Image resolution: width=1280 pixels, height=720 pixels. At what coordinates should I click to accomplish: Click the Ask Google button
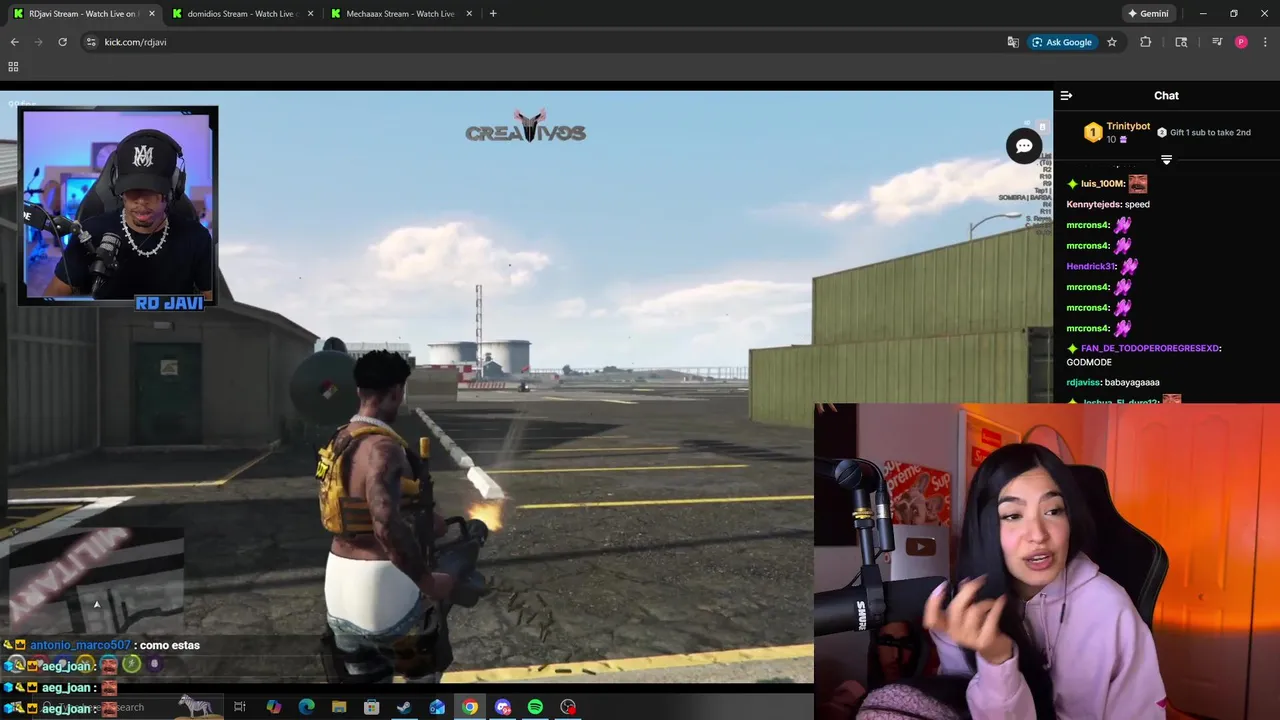point(1061,42)
